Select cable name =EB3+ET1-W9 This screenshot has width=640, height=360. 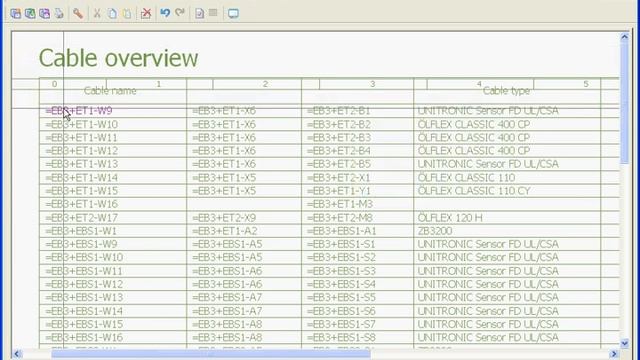pyautogui.click(x=79, y=111)
